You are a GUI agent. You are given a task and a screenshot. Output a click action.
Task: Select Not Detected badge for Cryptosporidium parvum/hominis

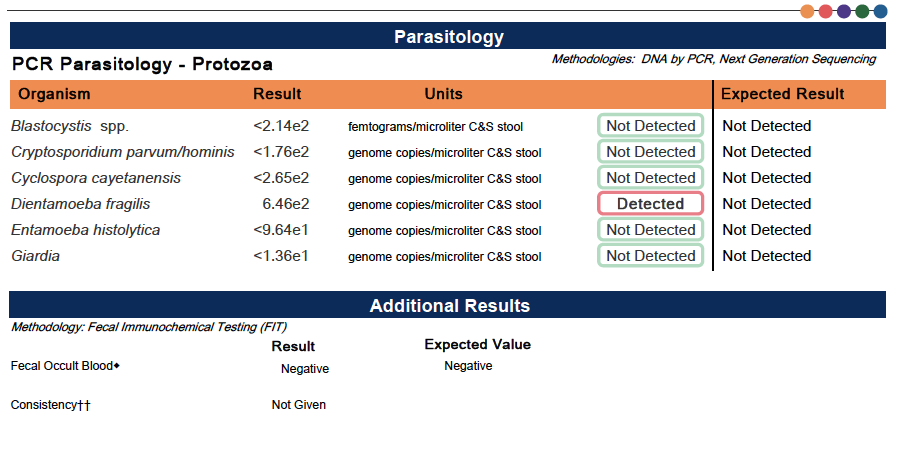point(650,152)
